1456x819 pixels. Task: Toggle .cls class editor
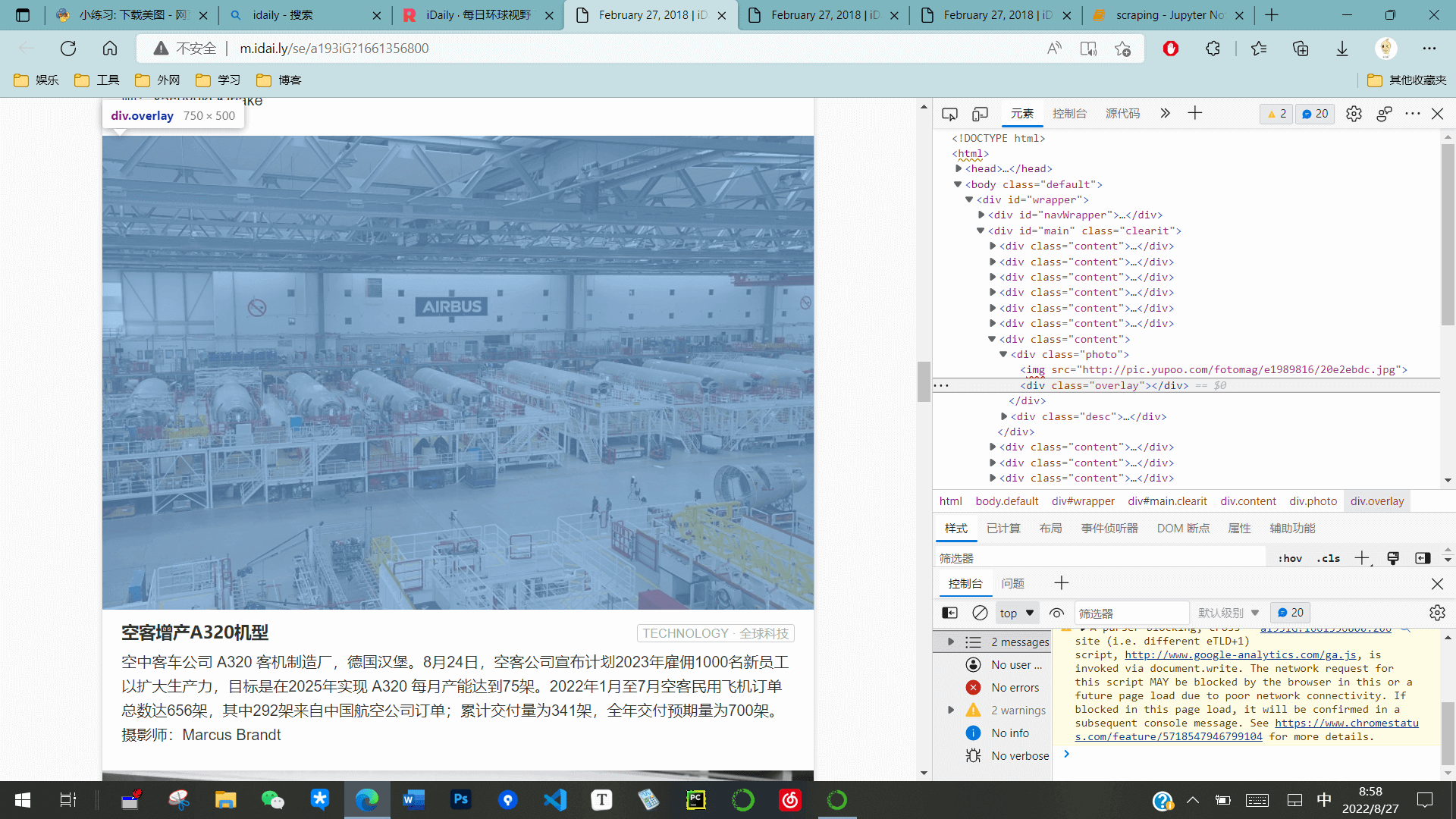coord(1329,558)
